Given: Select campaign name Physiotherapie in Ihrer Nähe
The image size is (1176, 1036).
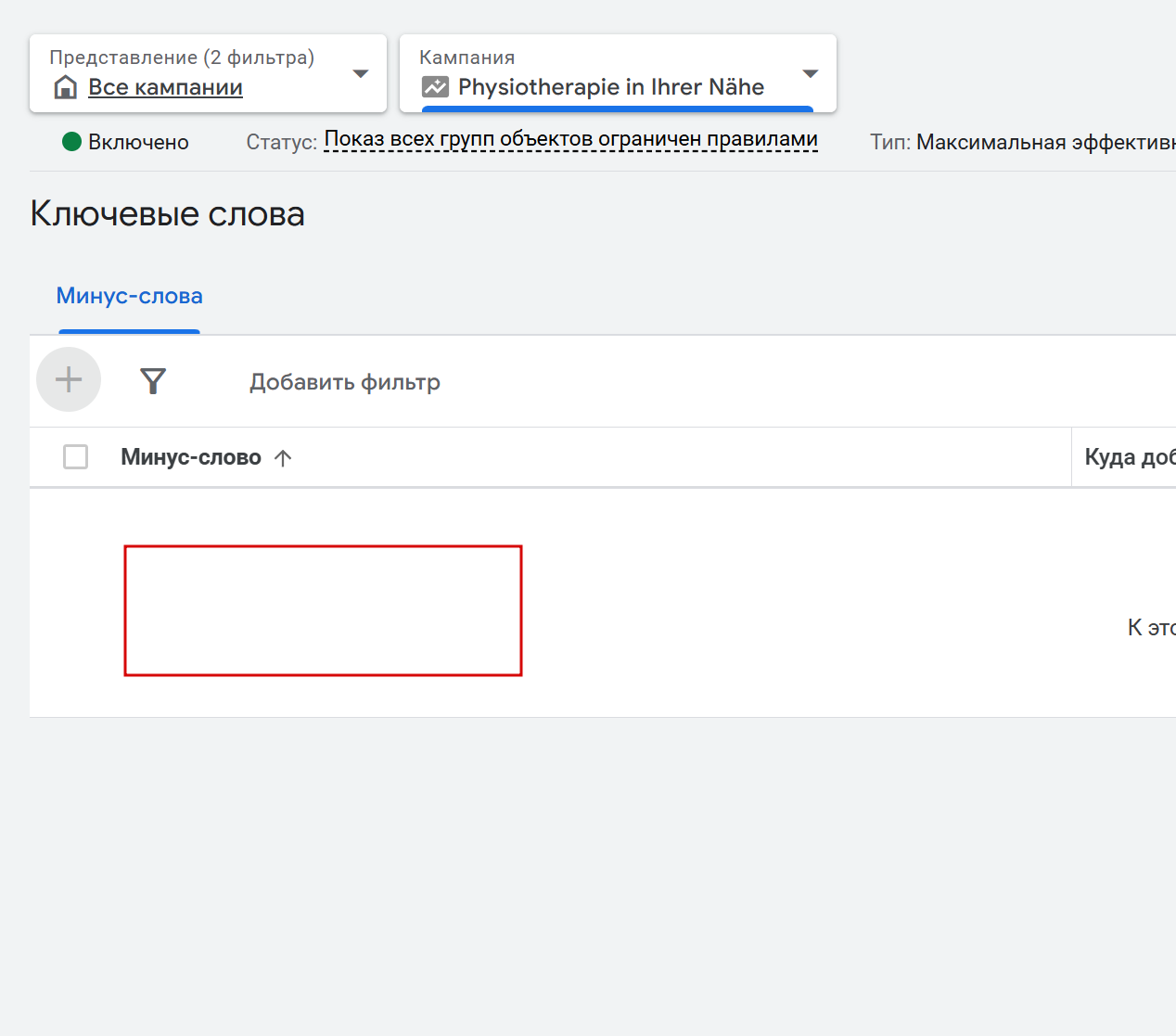Looking at the screenshot, I should click(611, 87).
